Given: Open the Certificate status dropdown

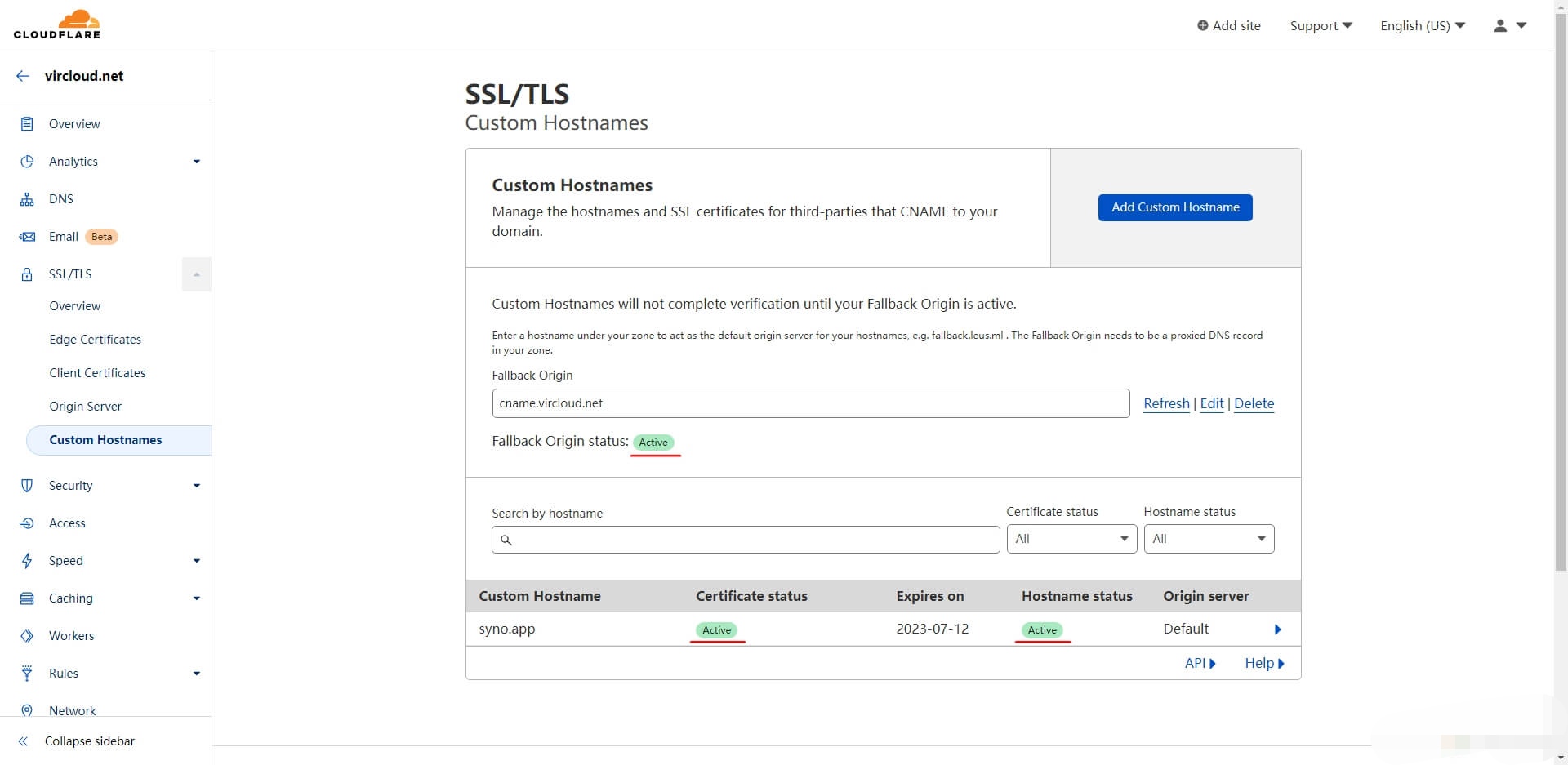Looking at the screenshot, I should [x=1071, y=539].
